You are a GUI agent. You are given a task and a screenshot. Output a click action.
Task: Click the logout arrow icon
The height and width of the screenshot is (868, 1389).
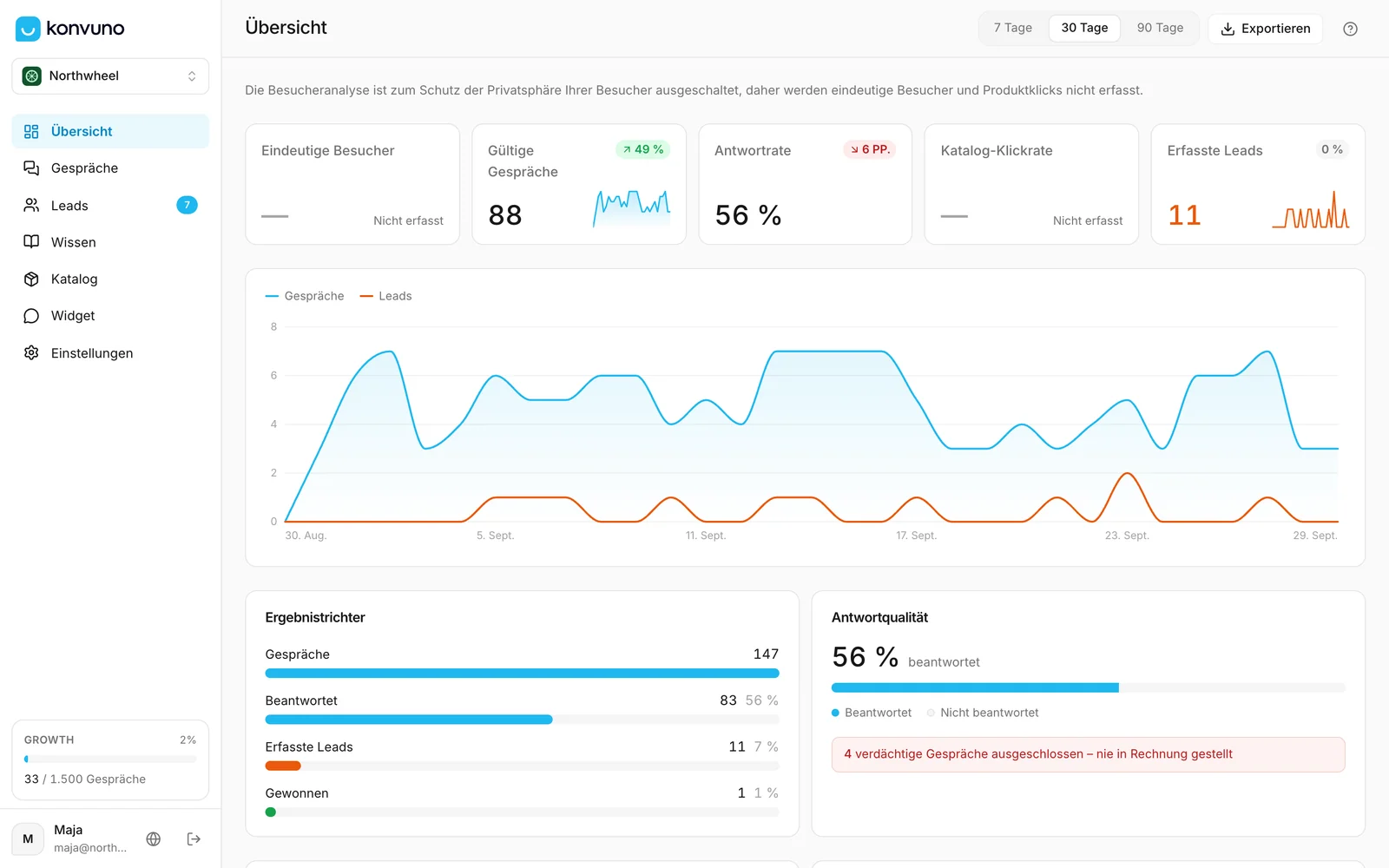[194, 838]
